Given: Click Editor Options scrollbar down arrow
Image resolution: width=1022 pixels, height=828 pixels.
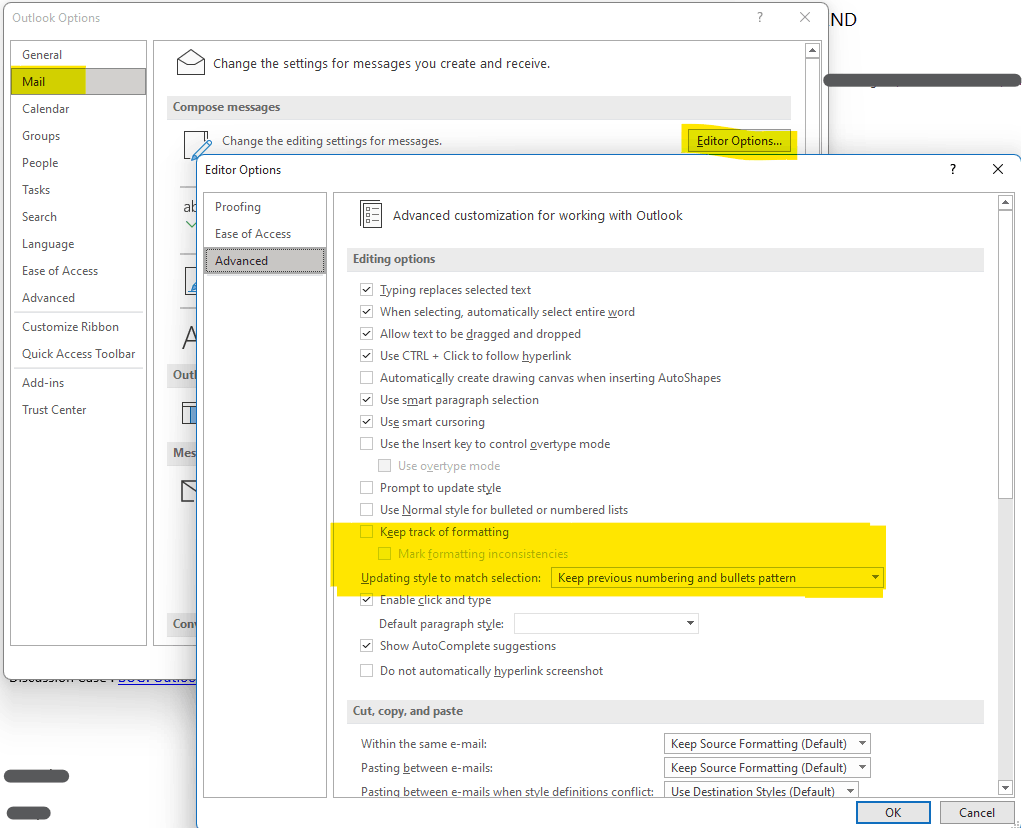Looking at the screenshot, I should (1006, 788).
